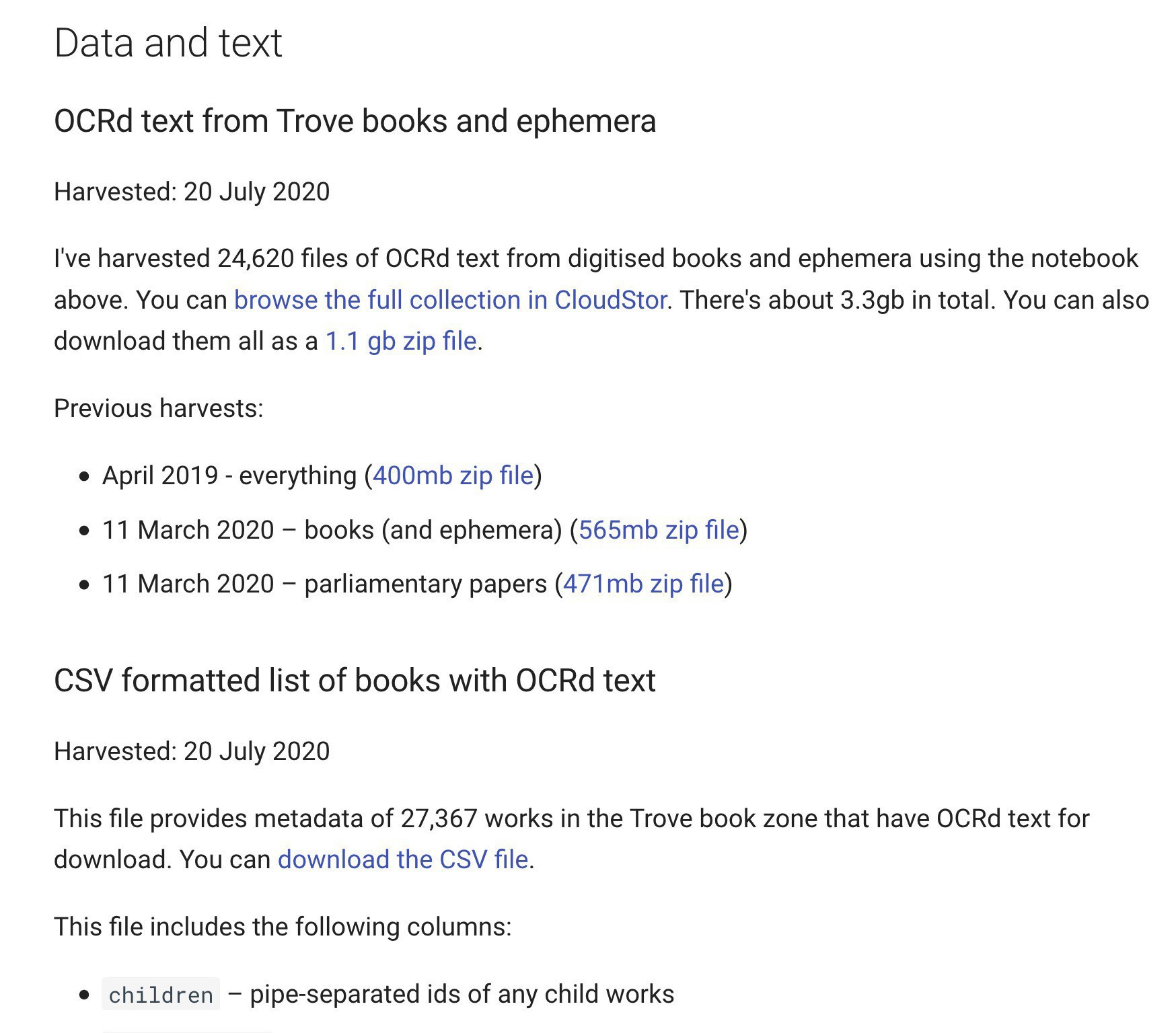Click the OCRd text from Trove books heading
The height and width of the screenshot is (1033, 1176).
coord(355,121)
